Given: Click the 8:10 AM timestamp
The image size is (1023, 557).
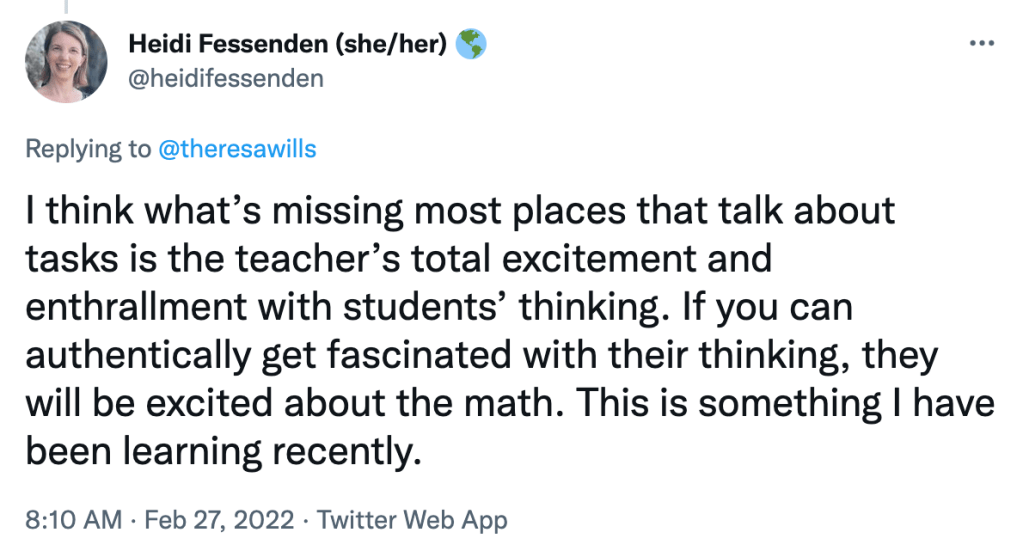Looking at the screenshot, I should click(x=73, y=520).
